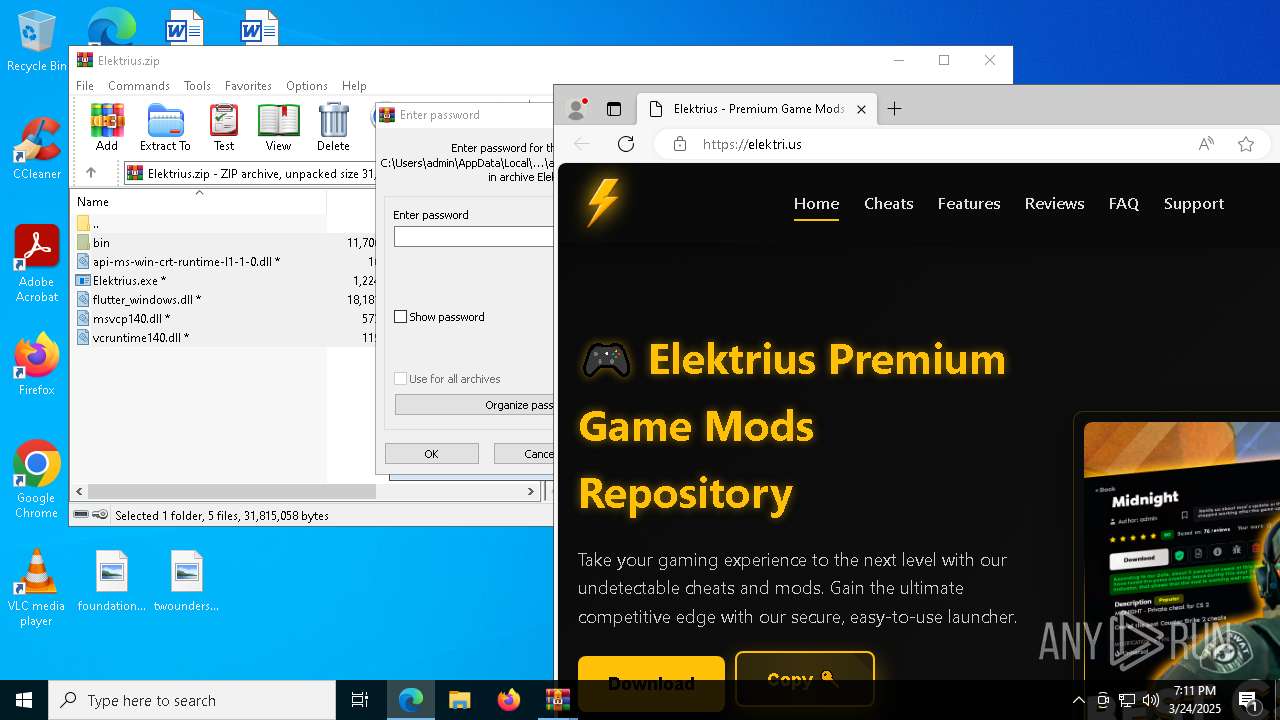Go to Reviews section link
Viewport: 1280px width, 720px height.
(x=1054, y=204)
